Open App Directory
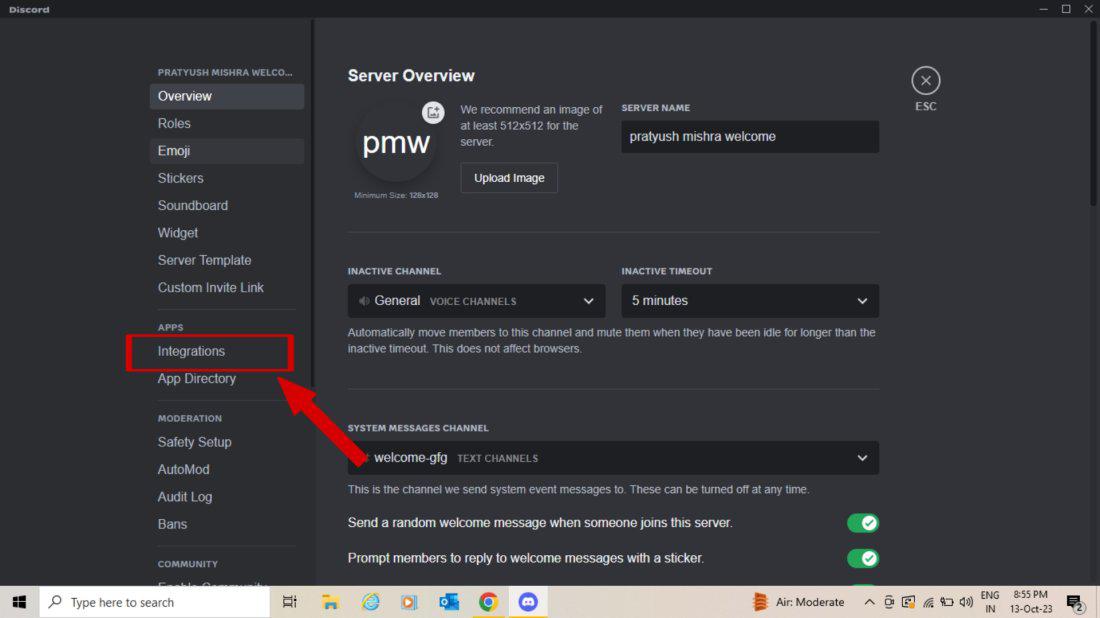The height and width of the screenshot is (618, 1100). click(x=227, y=379)
